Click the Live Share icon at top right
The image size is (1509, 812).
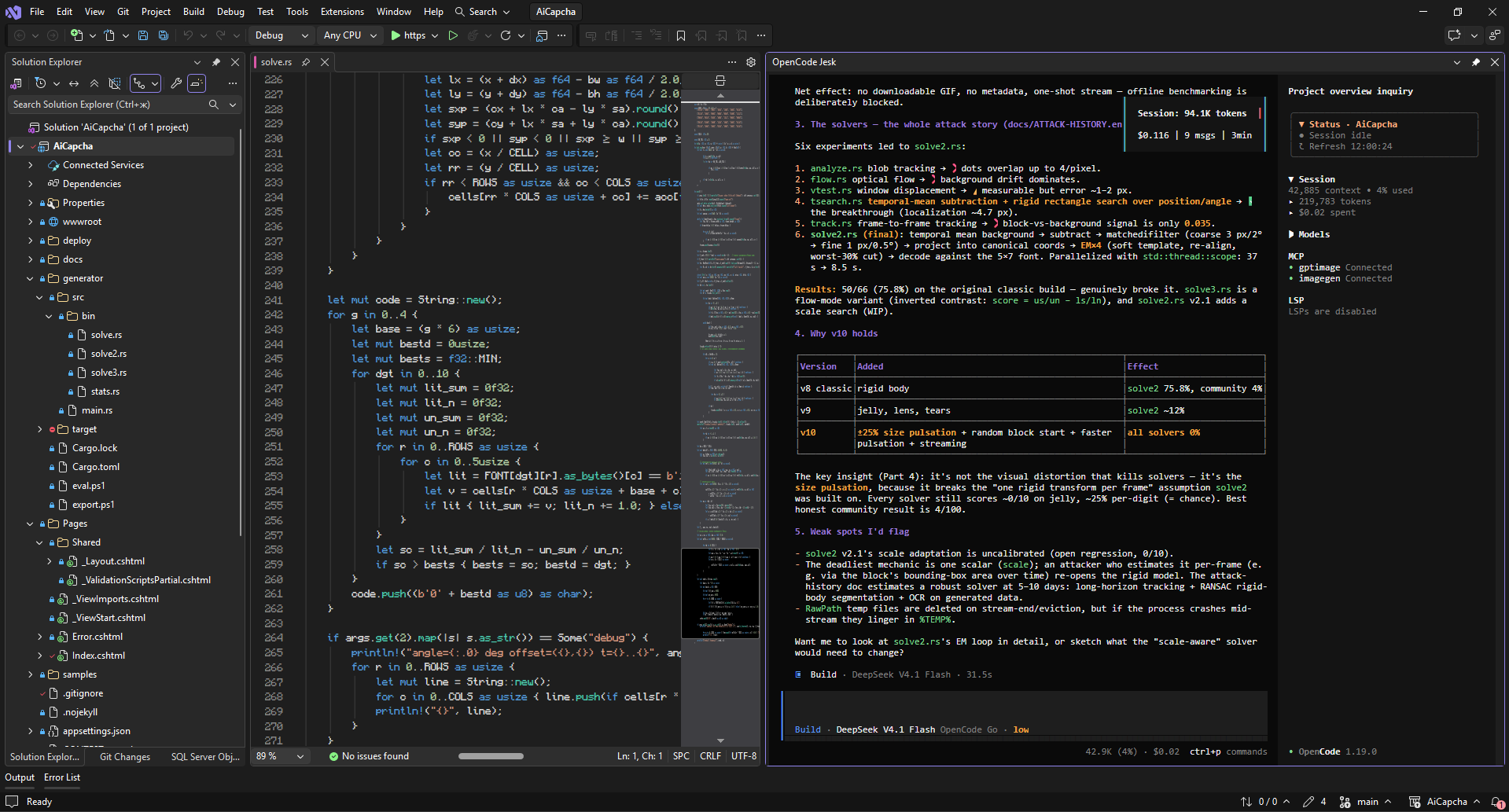coord(1495,35)
